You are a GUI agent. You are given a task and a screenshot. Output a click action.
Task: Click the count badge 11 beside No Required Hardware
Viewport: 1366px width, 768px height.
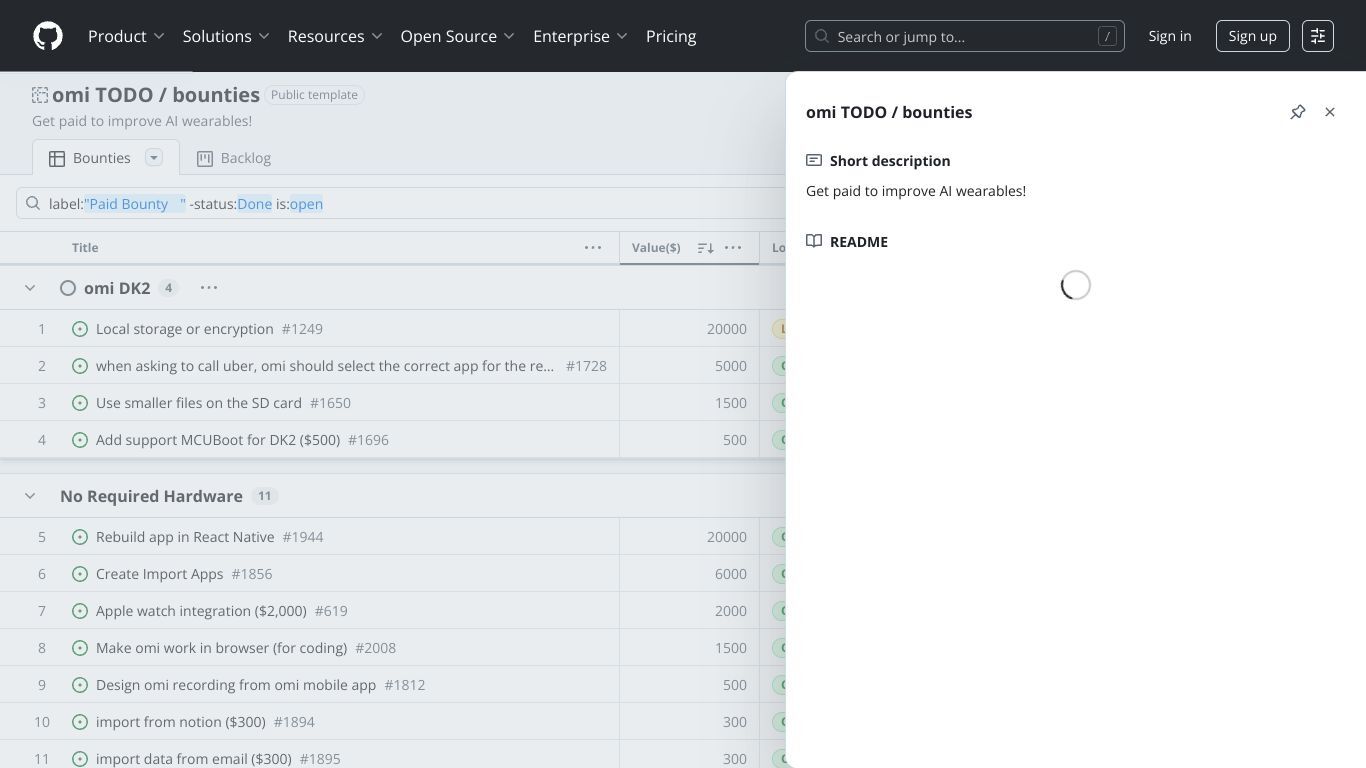[x=264, y=496]
